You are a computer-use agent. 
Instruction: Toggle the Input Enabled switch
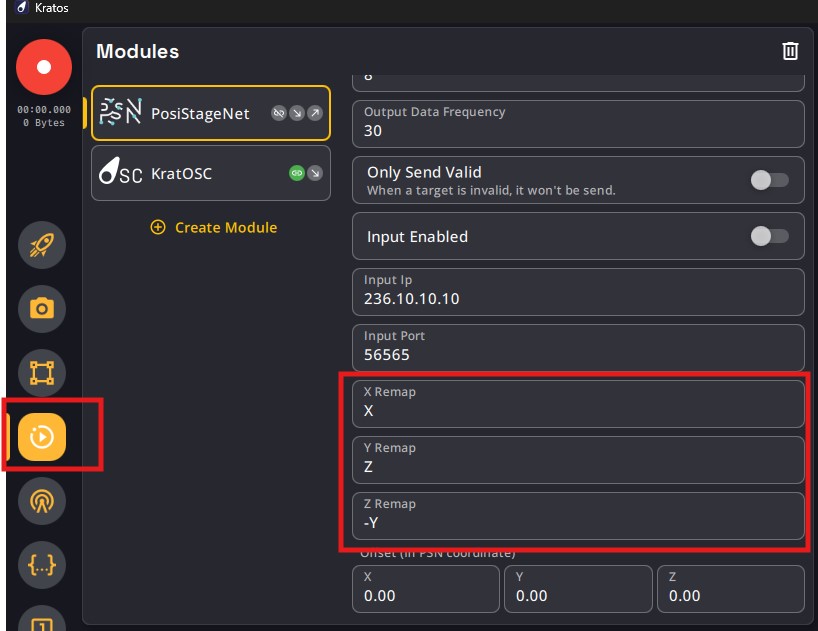click(x=769, y=236)
